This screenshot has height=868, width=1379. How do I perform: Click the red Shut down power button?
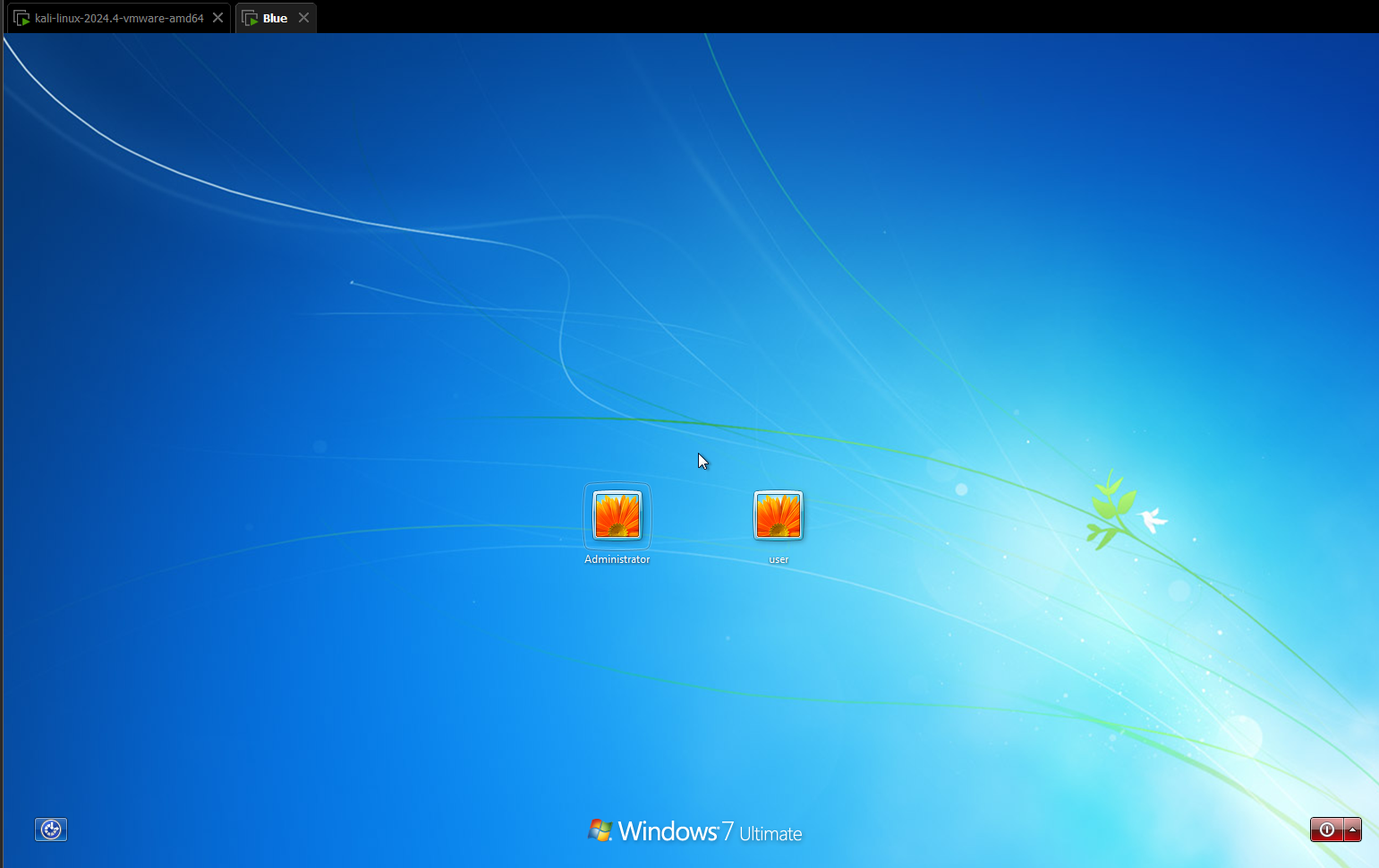click(1327, 830)
